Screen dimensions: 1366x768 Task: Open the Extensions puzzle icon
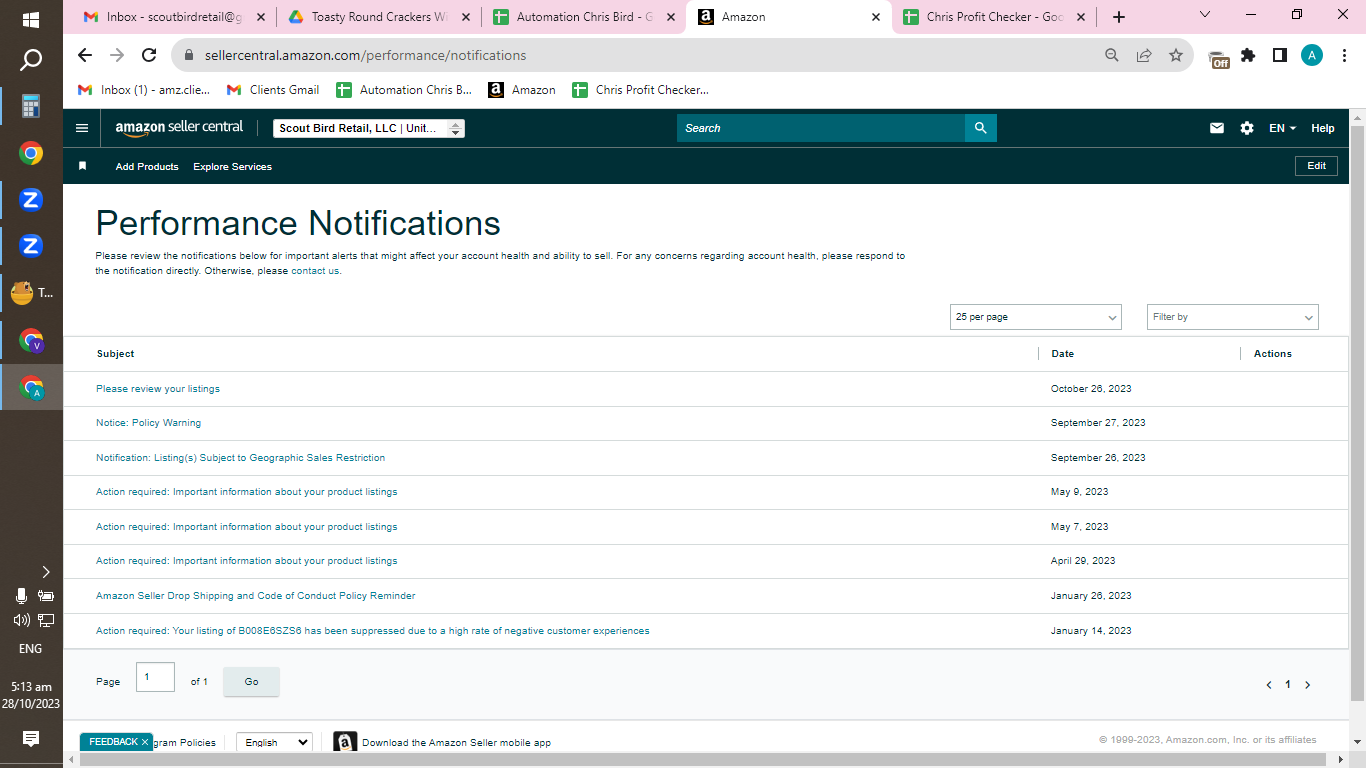tap(1248, 56)
